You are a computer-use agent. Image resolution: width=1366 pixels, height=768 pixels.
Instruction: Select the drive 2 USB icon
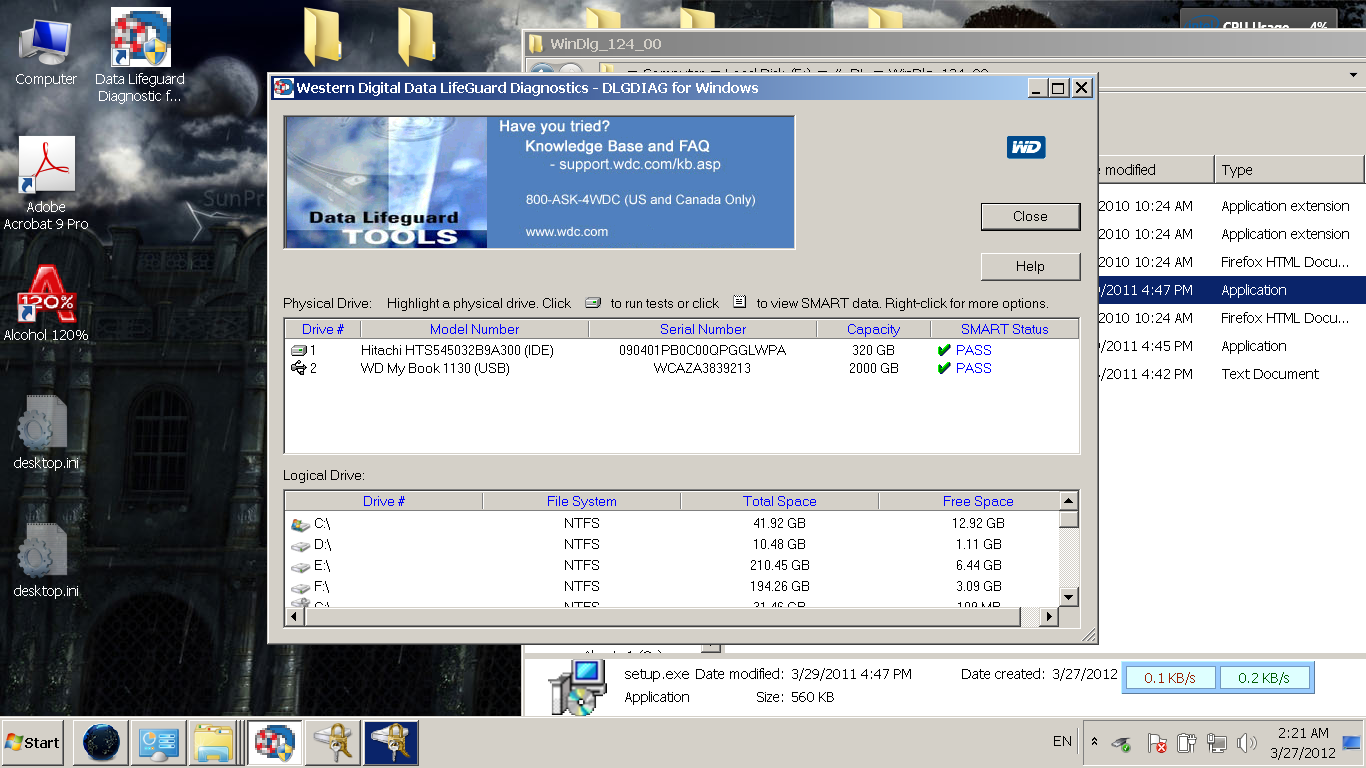299,368
